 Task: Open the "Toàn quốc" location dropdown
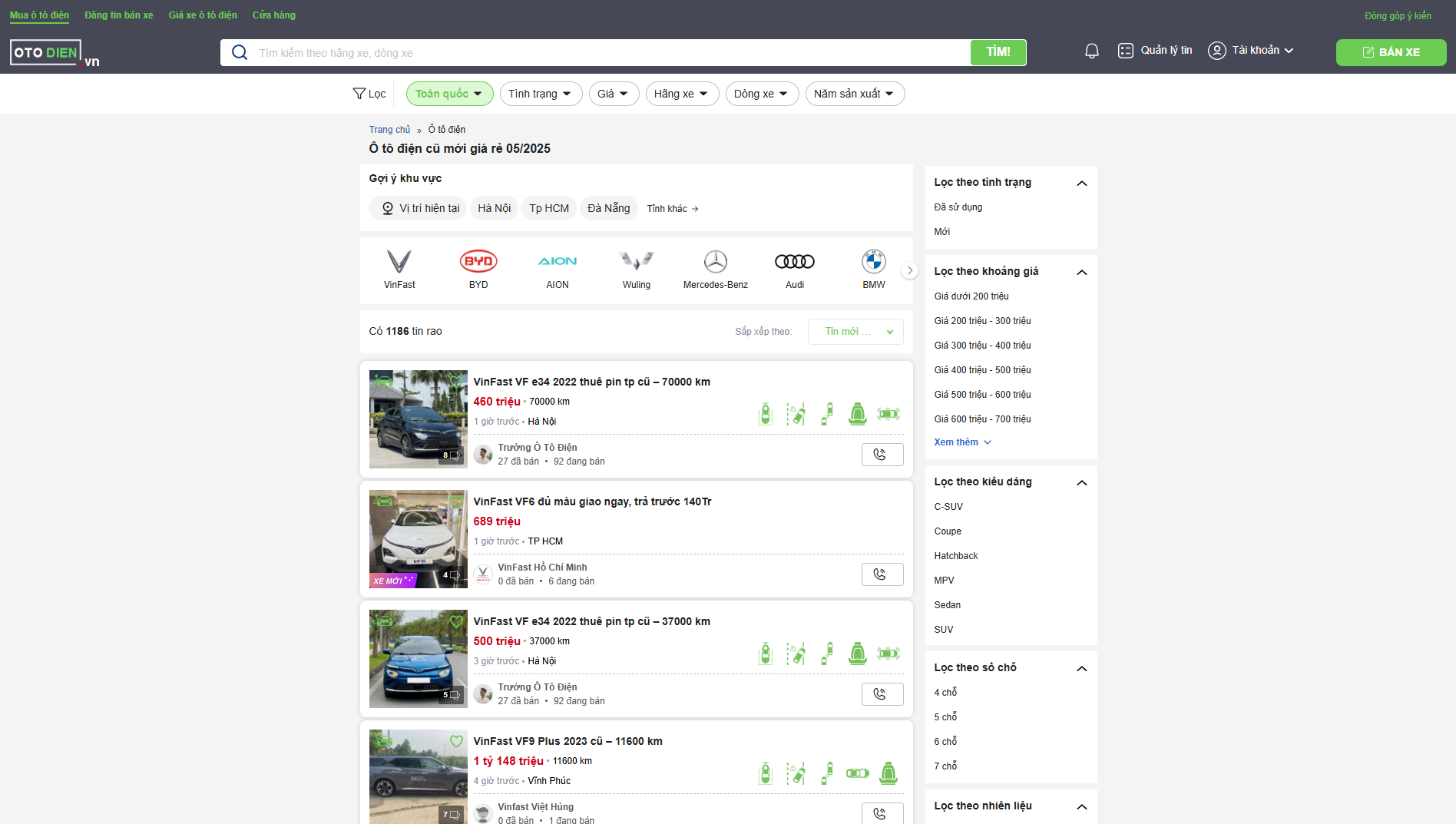(449, 94)
